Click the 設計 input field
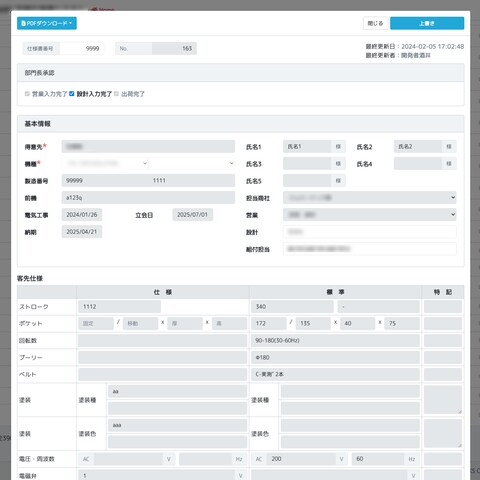The width and height of the screenshot is (480, 480). [x=370, y=232]
